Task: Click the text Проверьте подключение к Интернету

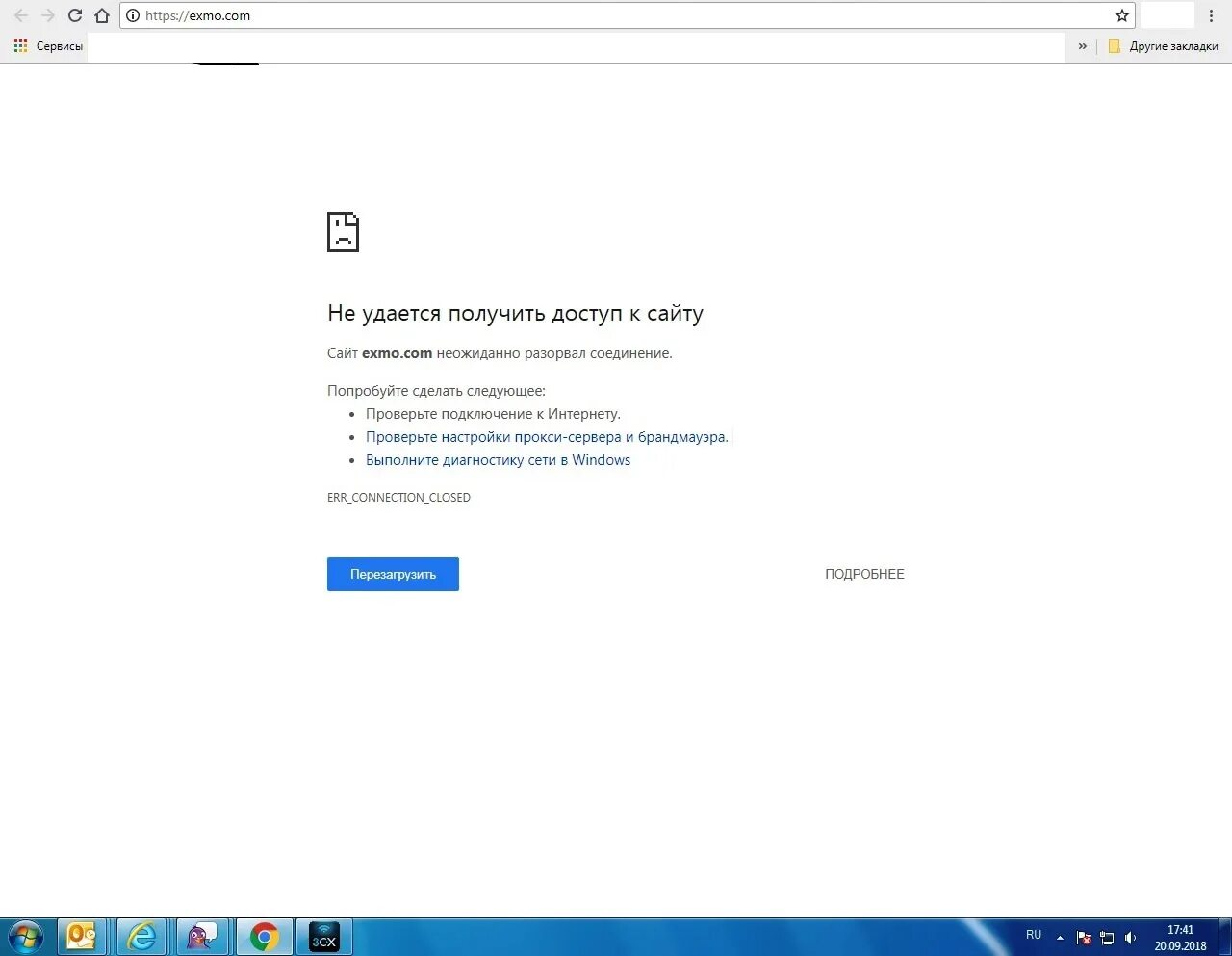Action: coord(493,414)
